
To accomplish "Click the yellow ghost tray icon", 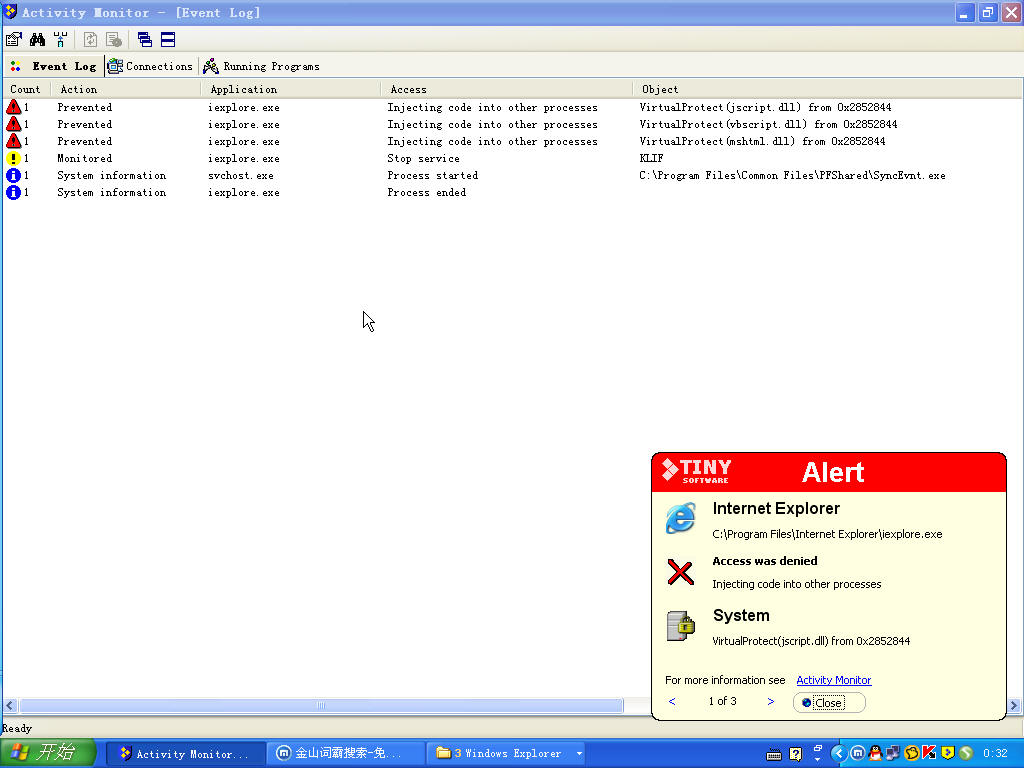I will [x=911, y=754].
